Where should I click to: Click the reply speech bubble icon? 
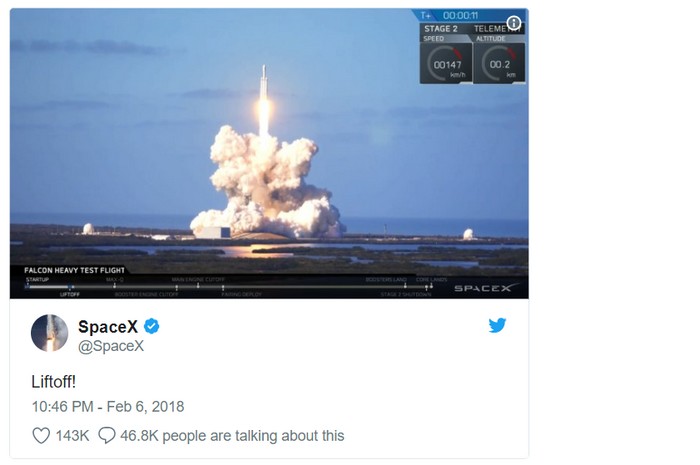pos(107,435)
